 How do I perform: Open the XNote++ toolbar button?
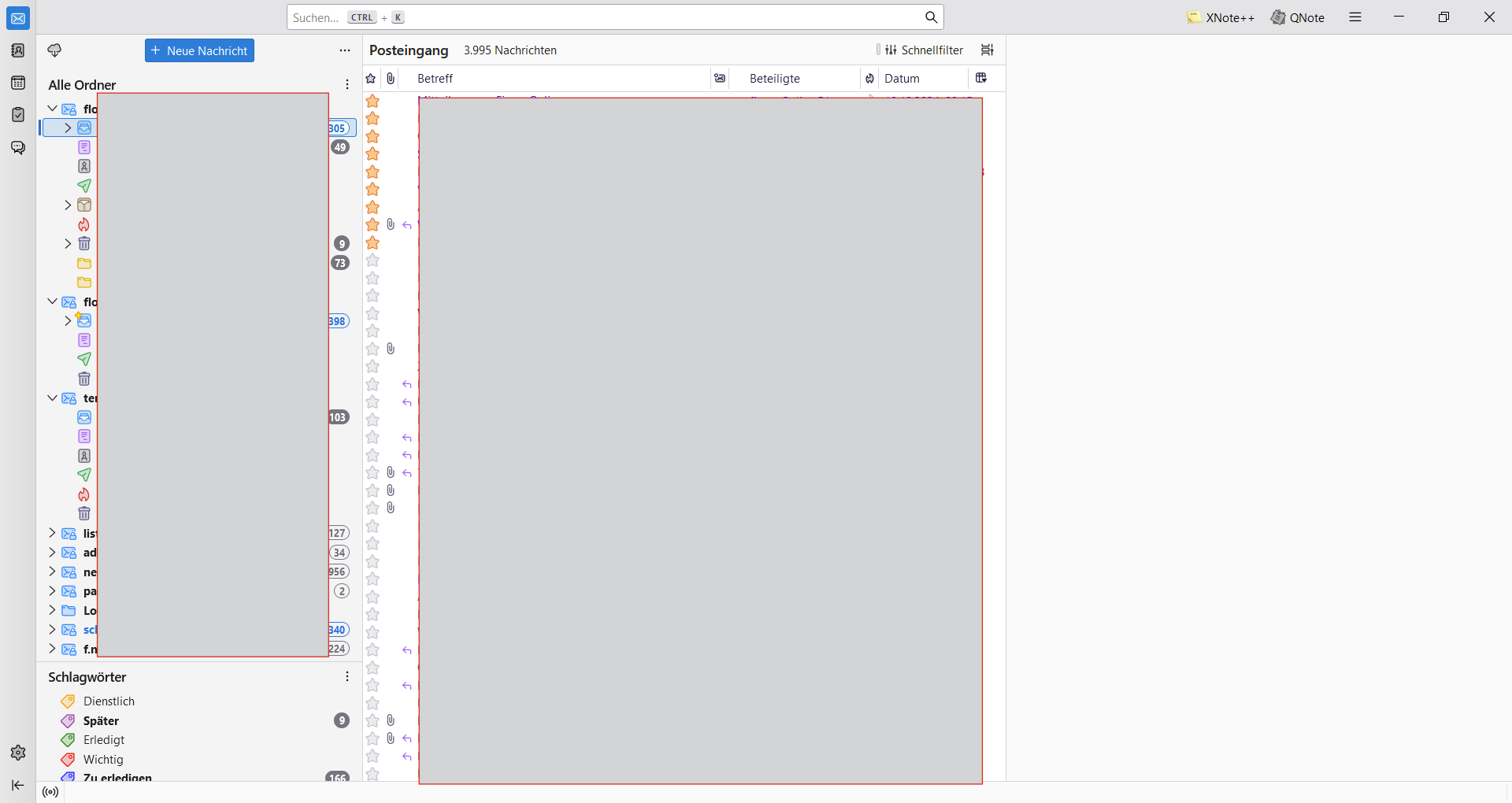tap(1221, 17)
